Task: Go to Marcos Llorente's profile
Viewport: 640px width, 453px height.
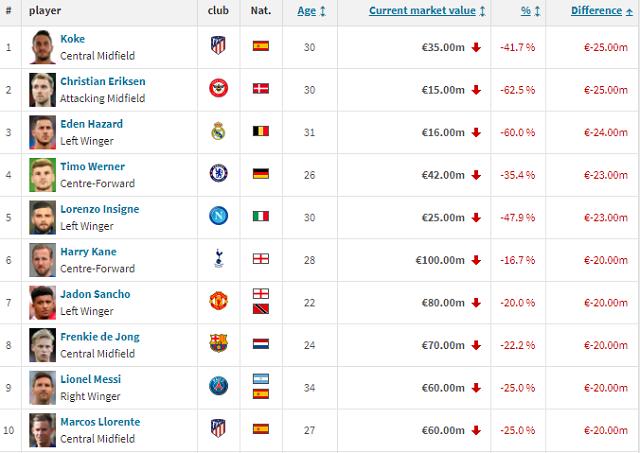Action: (100, 422)
